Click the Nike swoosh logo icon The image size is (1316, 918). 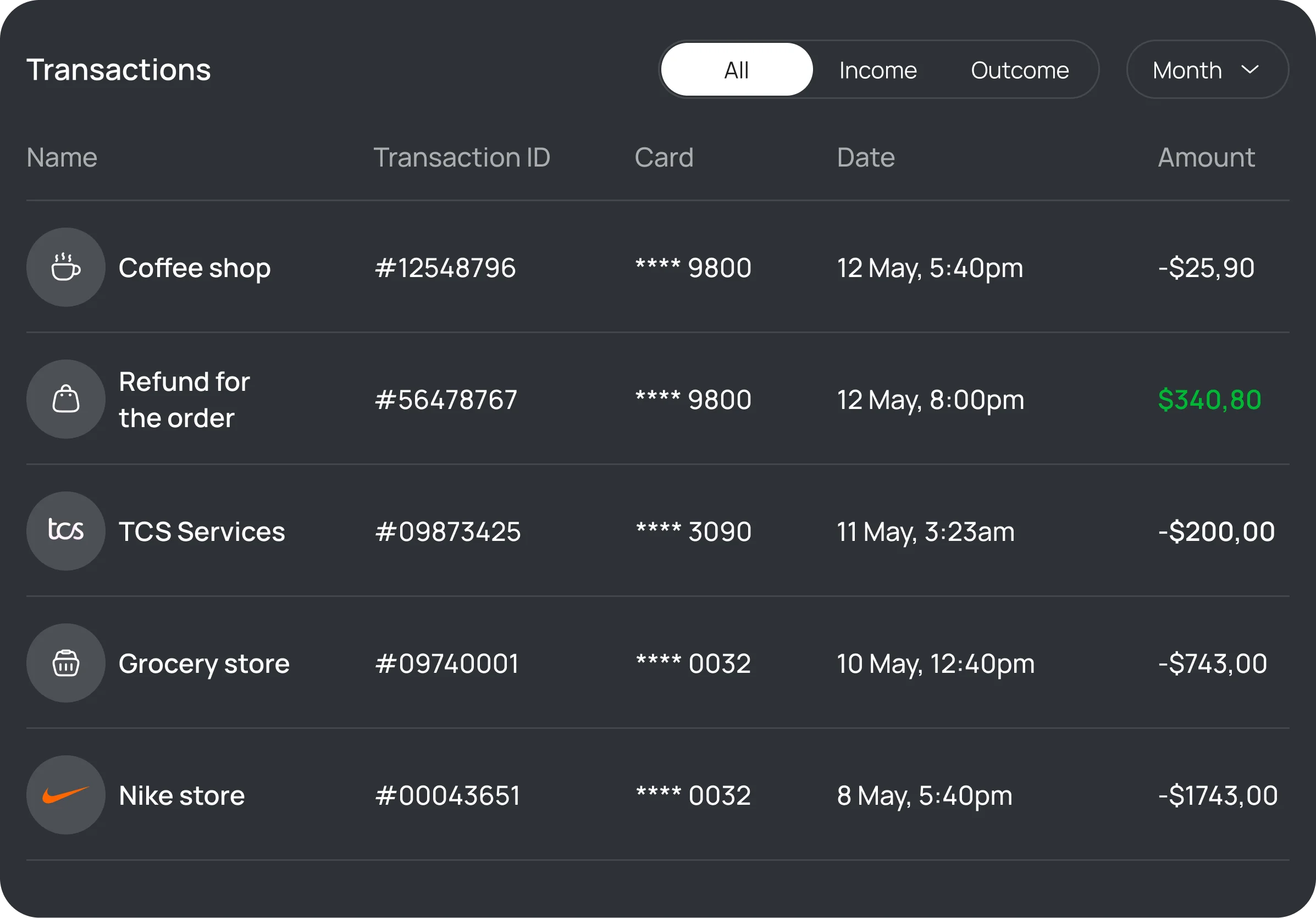tap(65, 795)
